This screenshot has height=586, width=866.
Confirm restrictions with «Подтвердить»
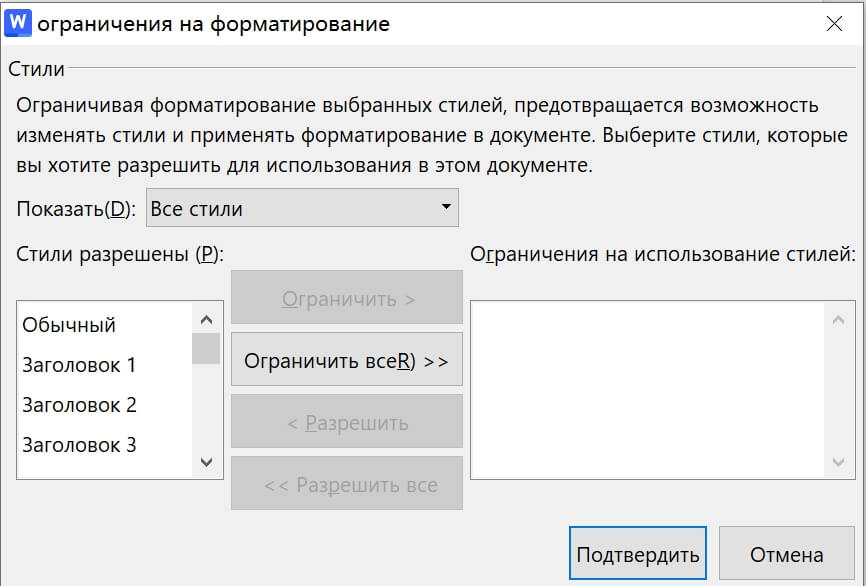point(640,552)
